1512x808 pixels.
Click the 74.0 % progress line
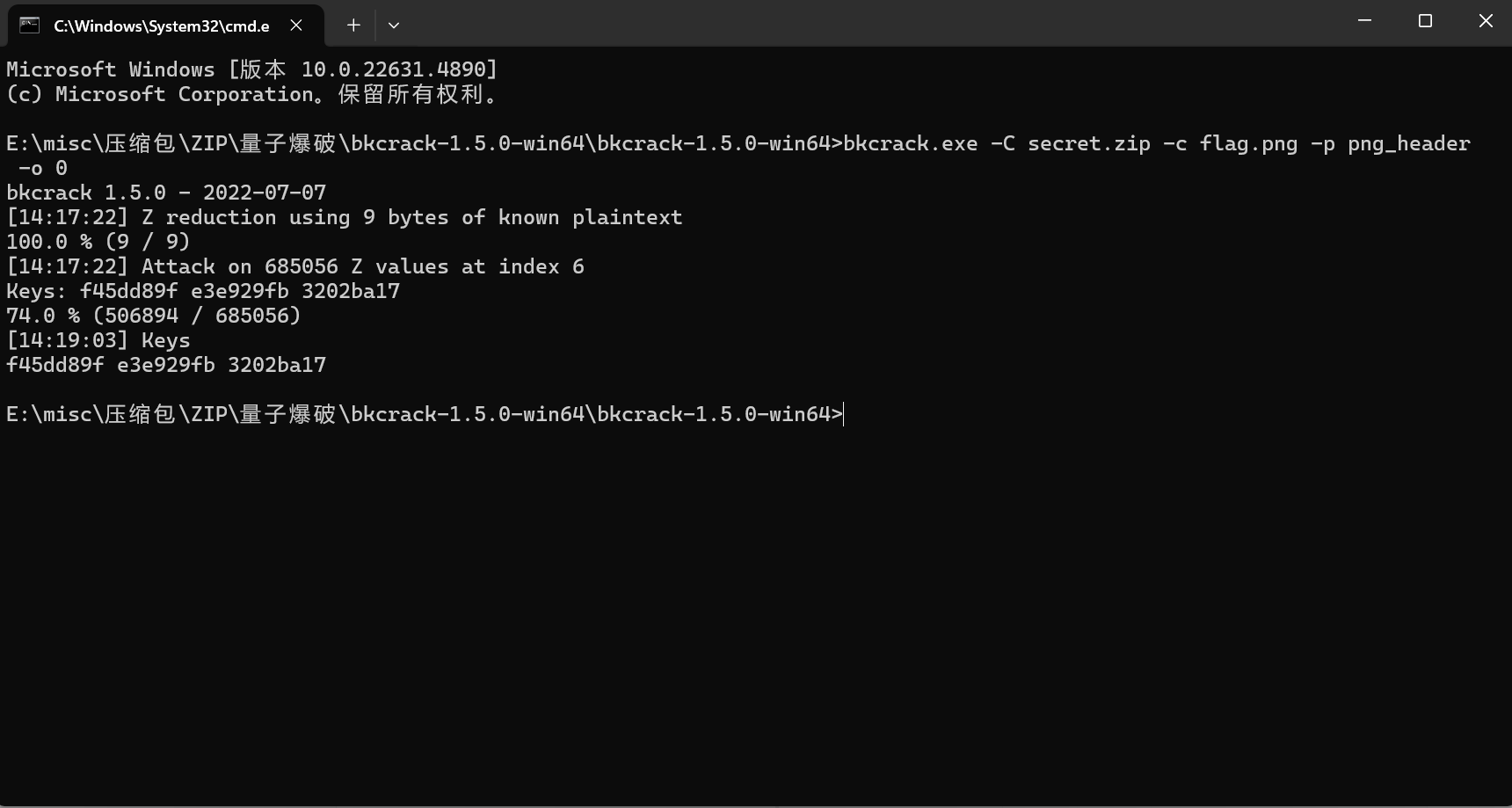pos(154,316)
